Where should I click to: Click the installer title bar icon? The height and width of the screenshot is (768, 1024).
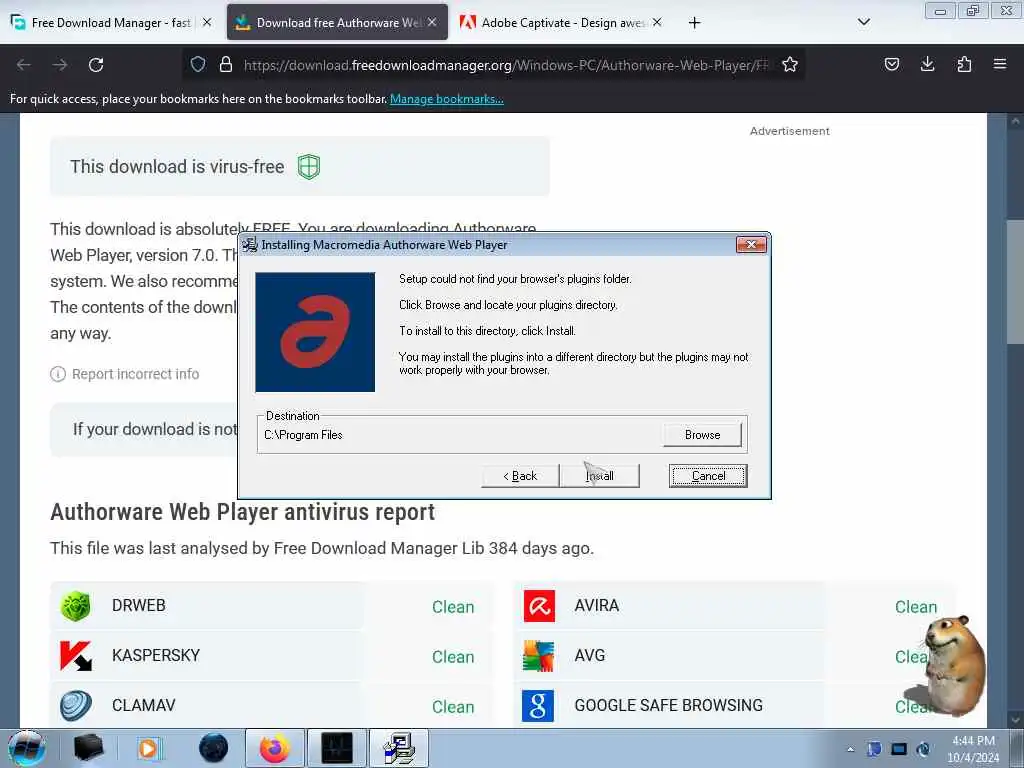pos(249,245)
